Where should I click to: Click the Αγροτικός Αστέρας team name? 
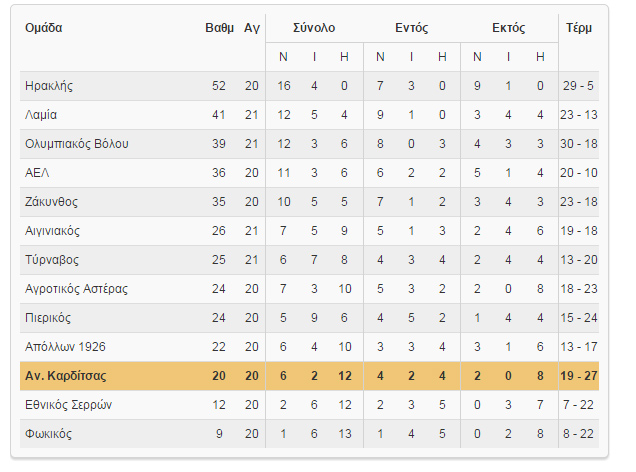pos(76,289)
